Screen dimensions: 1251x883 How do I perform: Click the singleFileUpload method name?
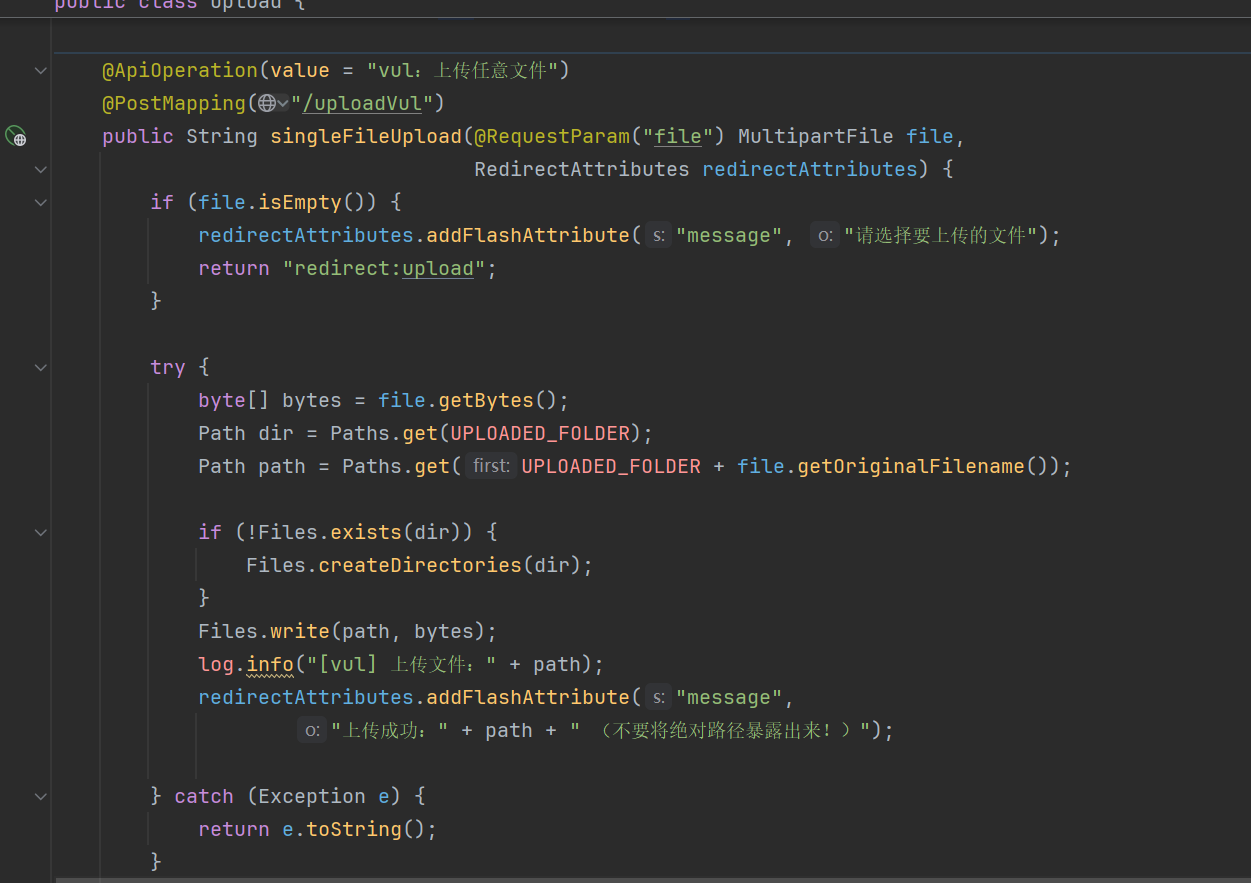(366, 136)
